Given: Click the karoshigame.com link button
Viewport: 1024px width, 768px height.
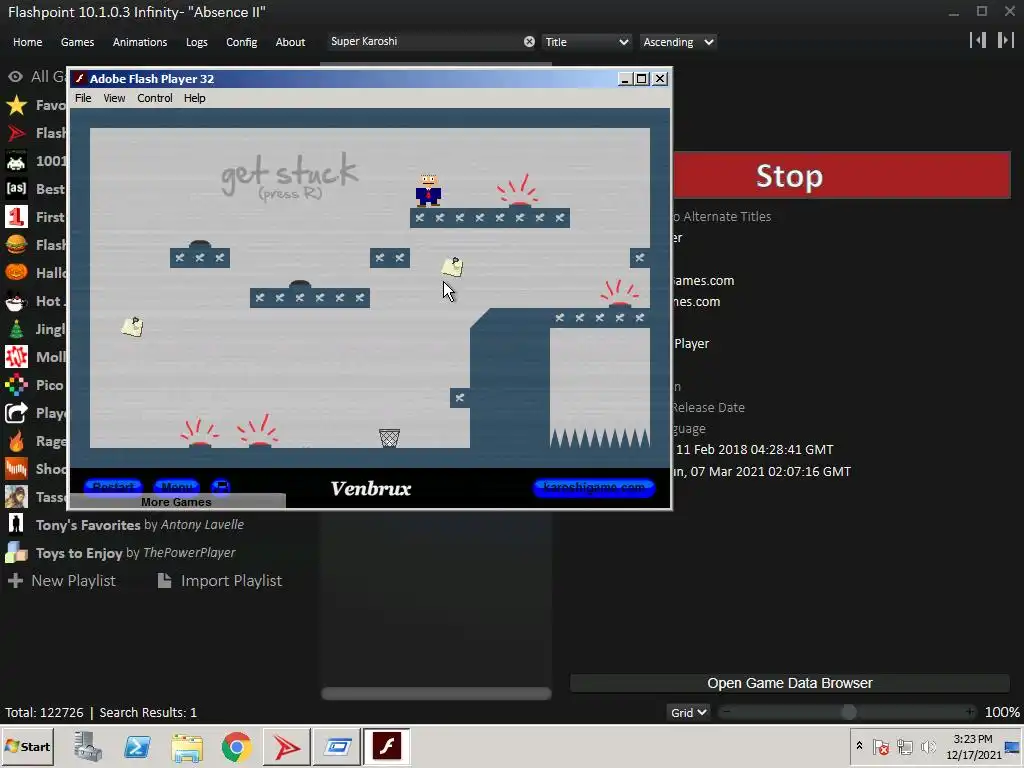Looking at the screenshot, I should pyautogui.click(x=594, y=487).
